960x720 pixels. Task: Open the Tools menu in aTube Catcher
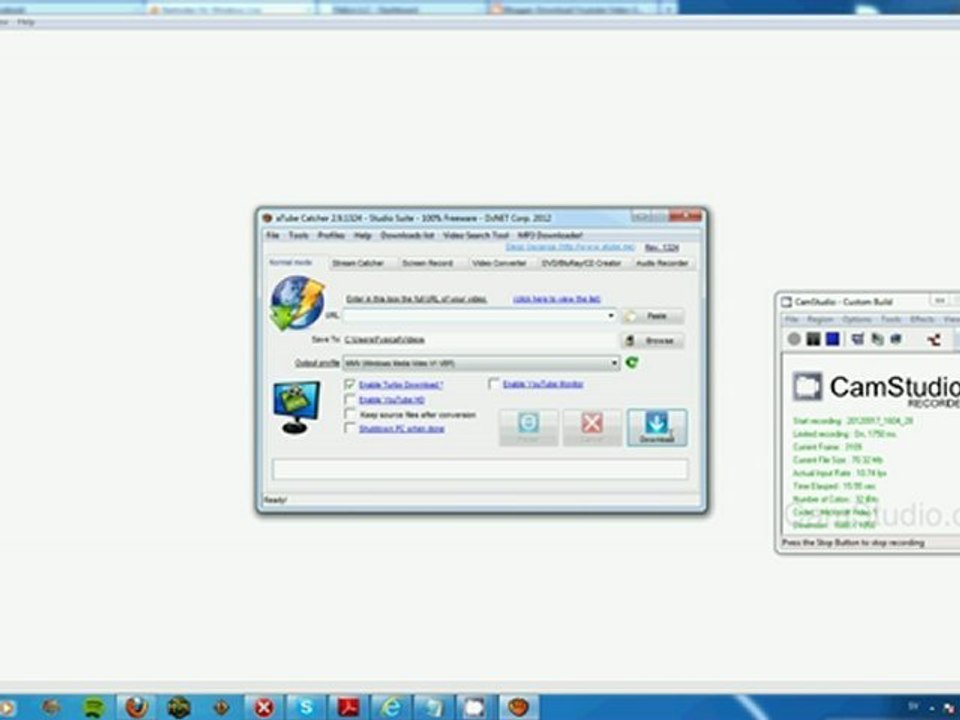click(x=298, y=235)
